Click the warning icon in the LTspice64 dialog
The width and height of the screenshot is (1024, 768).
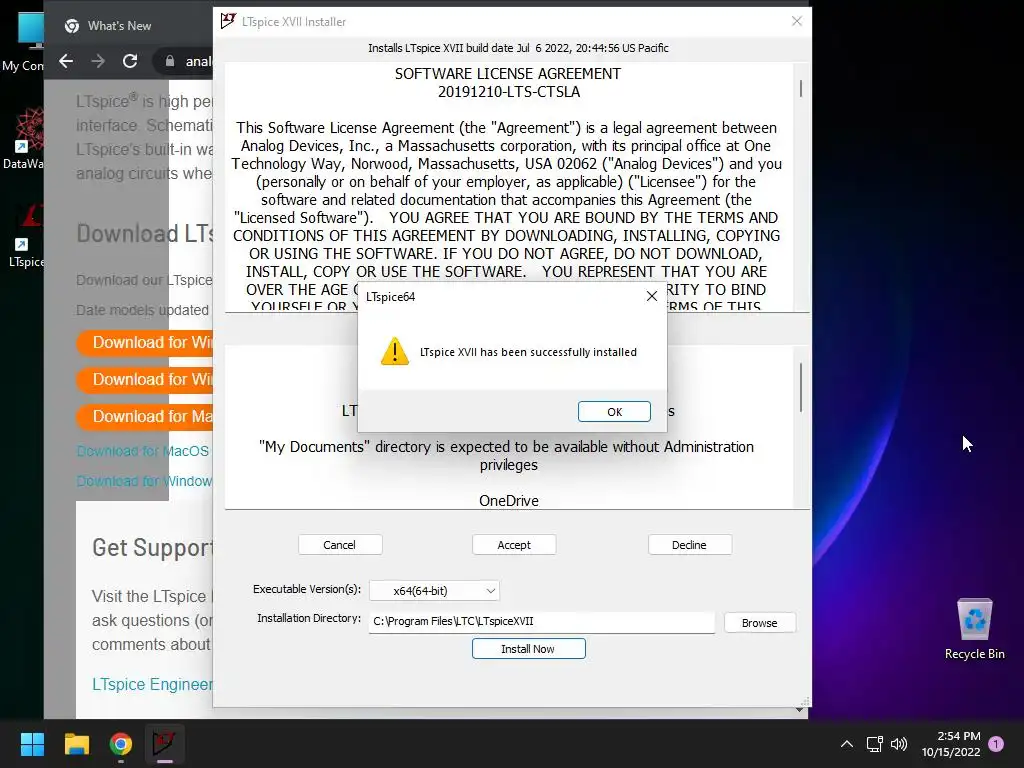point(394,351)
